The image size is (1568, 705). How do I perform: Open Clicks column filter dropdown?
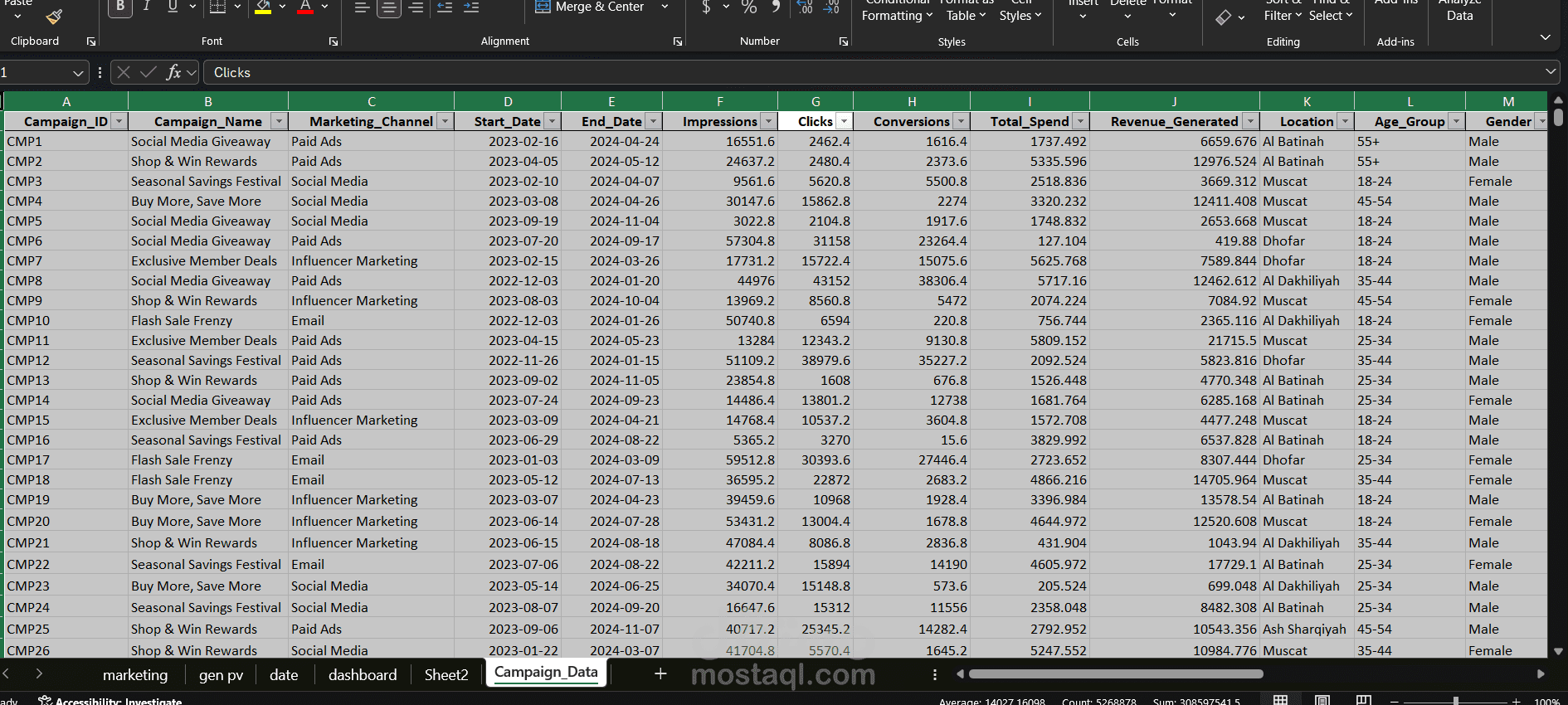pyautogui.click(x=844, y=121)
